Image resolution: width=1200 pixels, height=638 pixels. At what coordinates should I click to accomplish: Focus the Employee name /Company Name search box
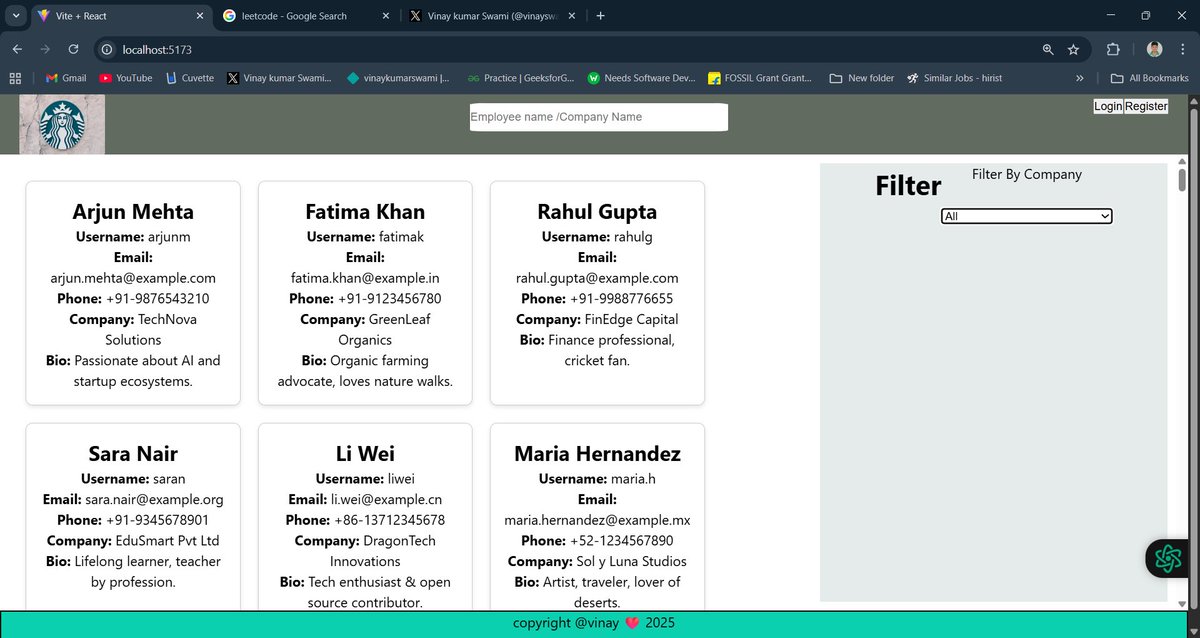(599, 117)
